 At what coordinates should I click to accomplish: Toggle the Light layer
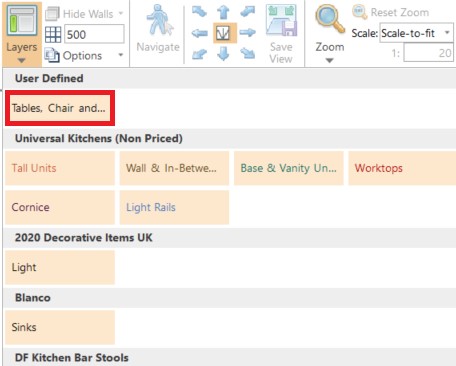[60, 267]
